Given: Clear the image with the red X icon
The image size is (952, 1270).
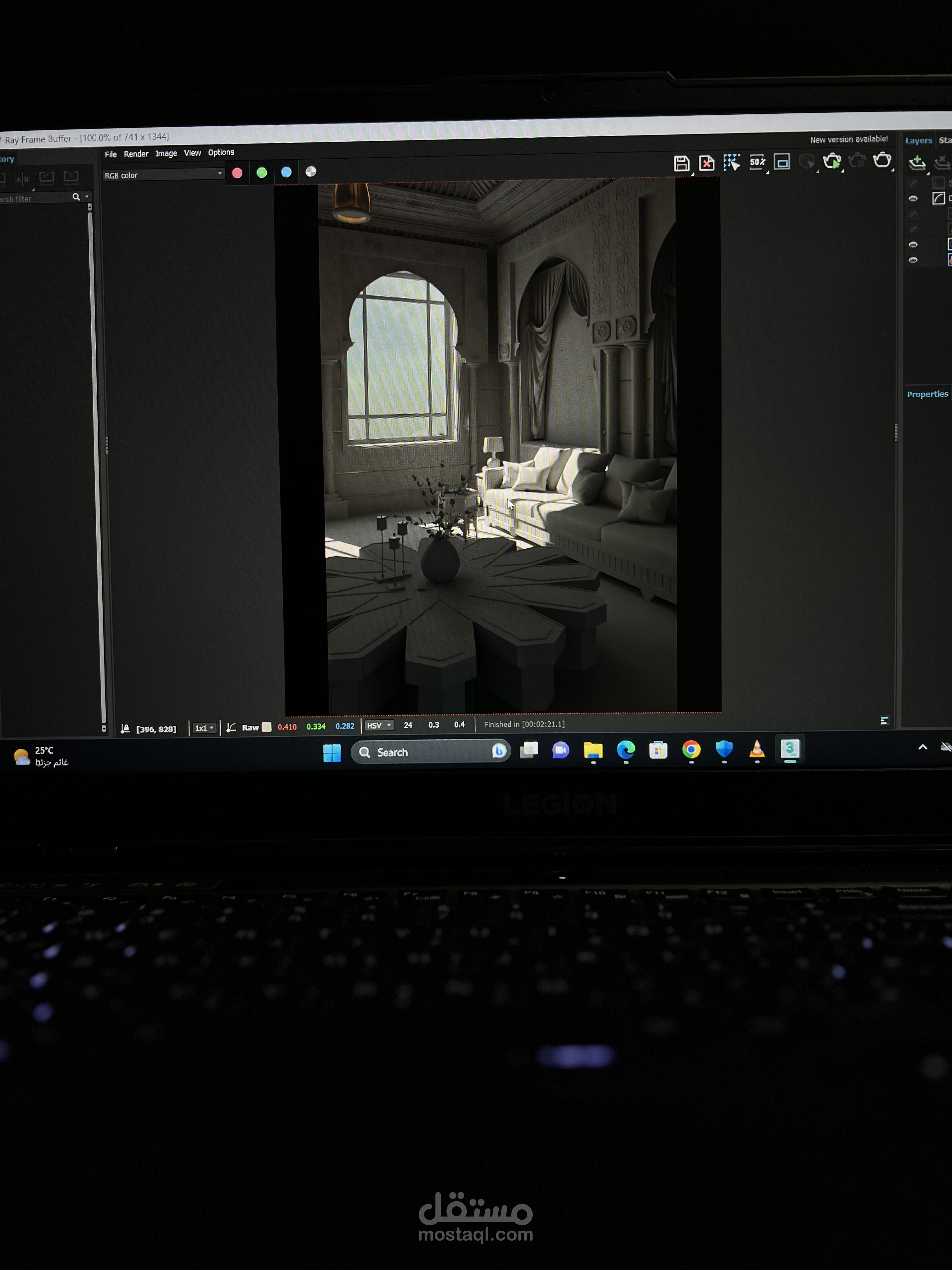Looking at the screenshot, I should (706, 163).
